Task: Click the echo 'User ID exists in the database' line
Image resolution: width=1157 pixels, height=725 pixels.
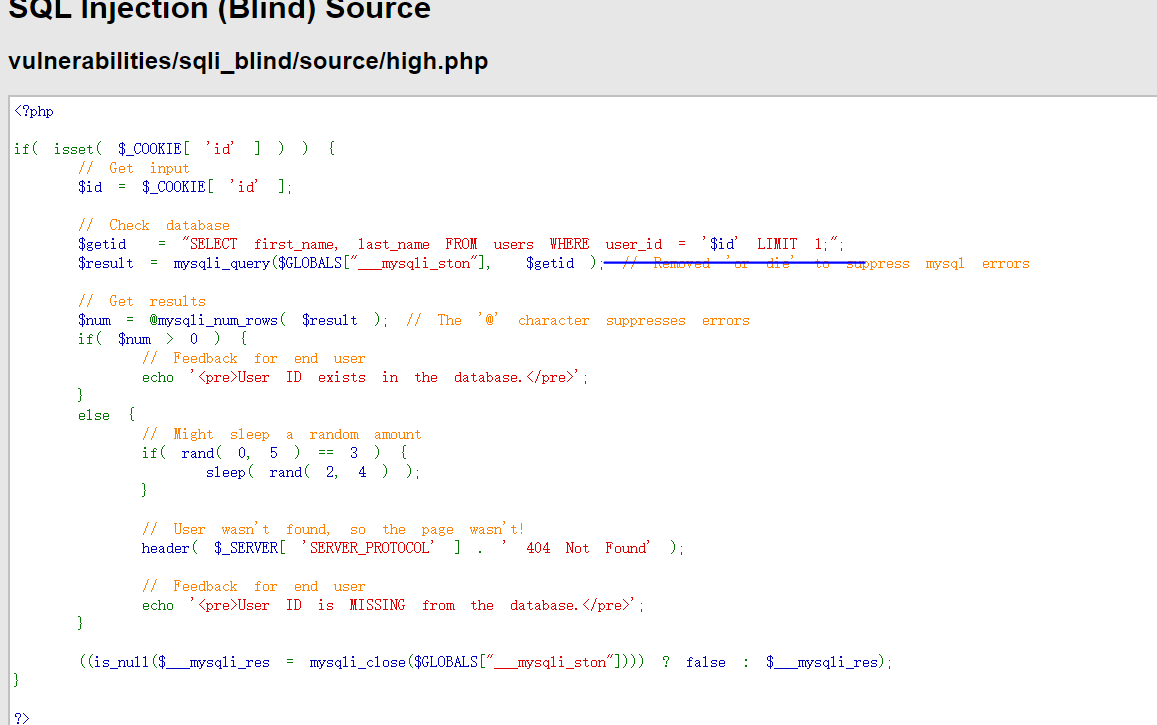Action: [365, 378]
